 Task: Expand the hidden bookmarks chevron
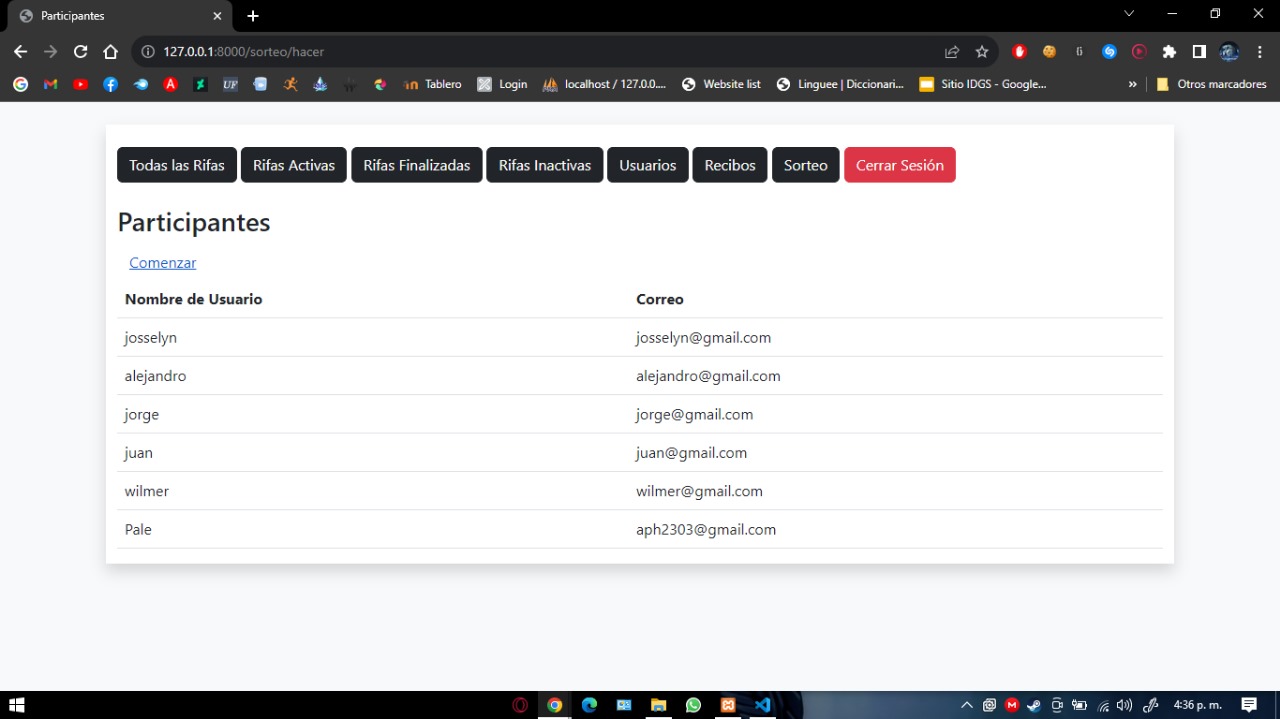[x=1132, y=85]
